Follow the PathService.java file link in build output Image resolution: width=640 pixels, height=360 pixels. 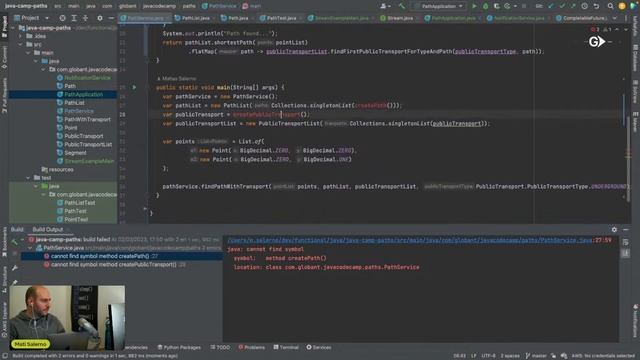click(409, 240)
